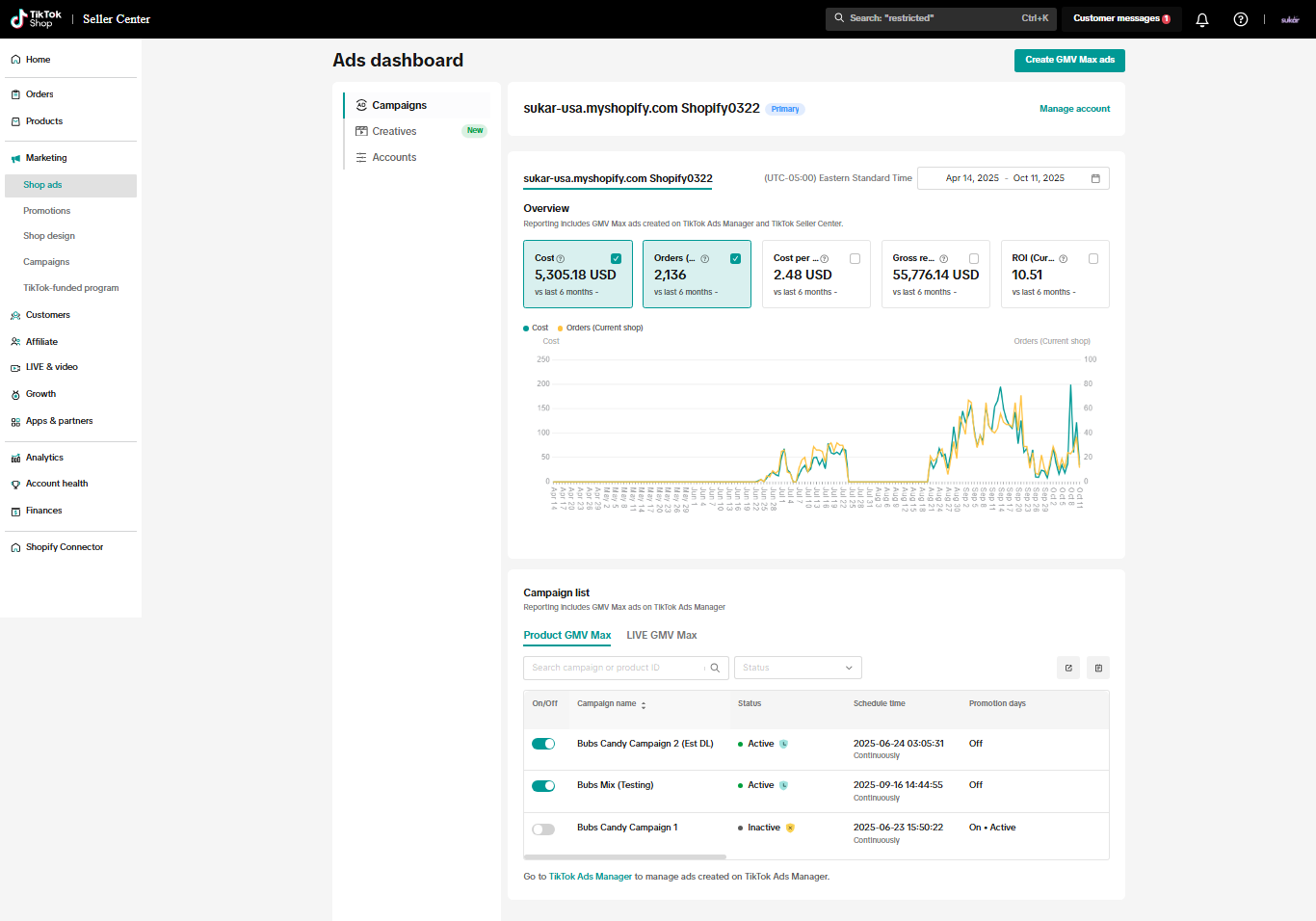
Task: Open the date range picker
Action: [x=1004, y=178]
